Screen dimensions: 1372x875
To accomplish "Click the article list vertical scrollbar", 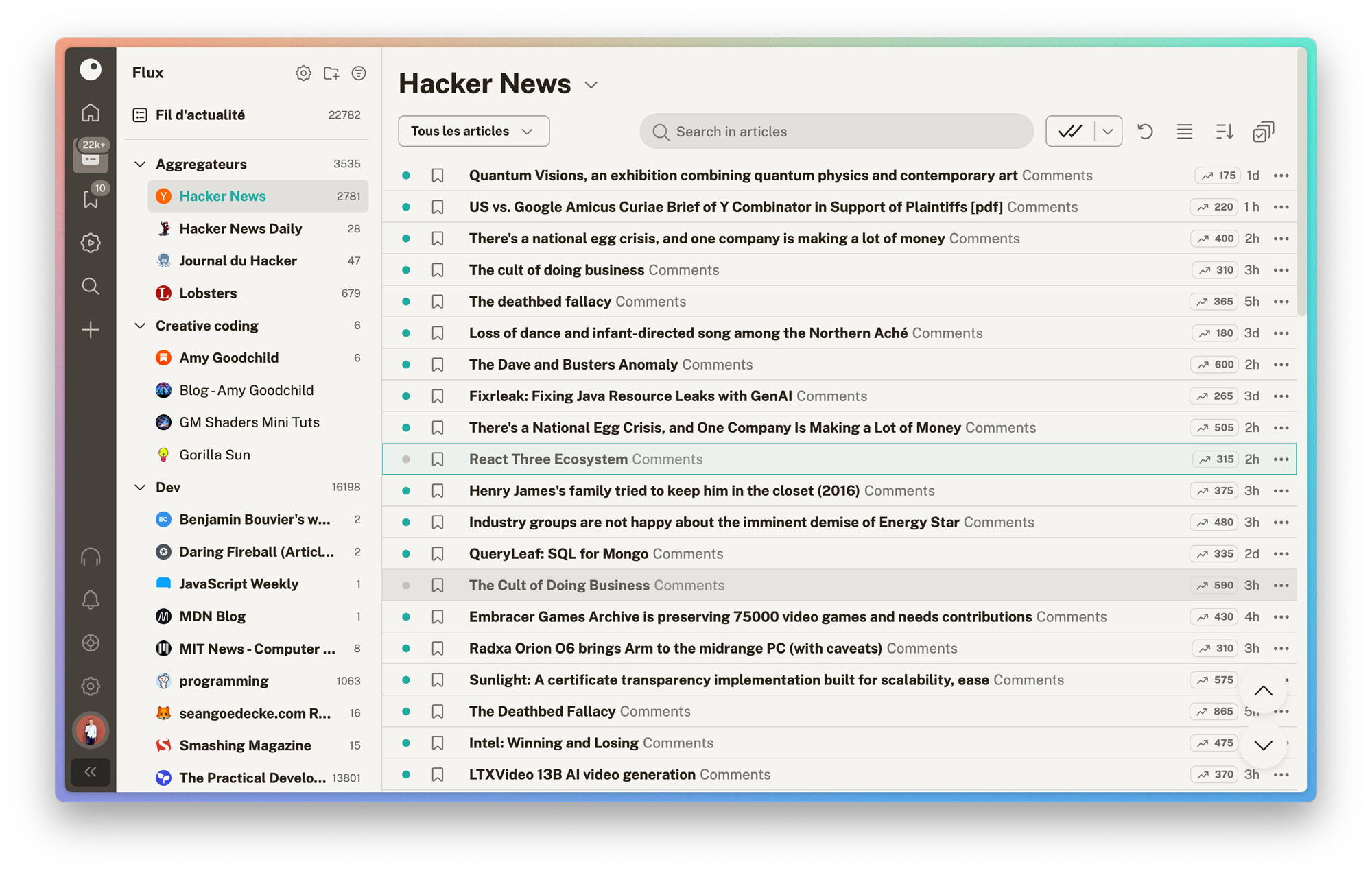I will [1301, 182].
